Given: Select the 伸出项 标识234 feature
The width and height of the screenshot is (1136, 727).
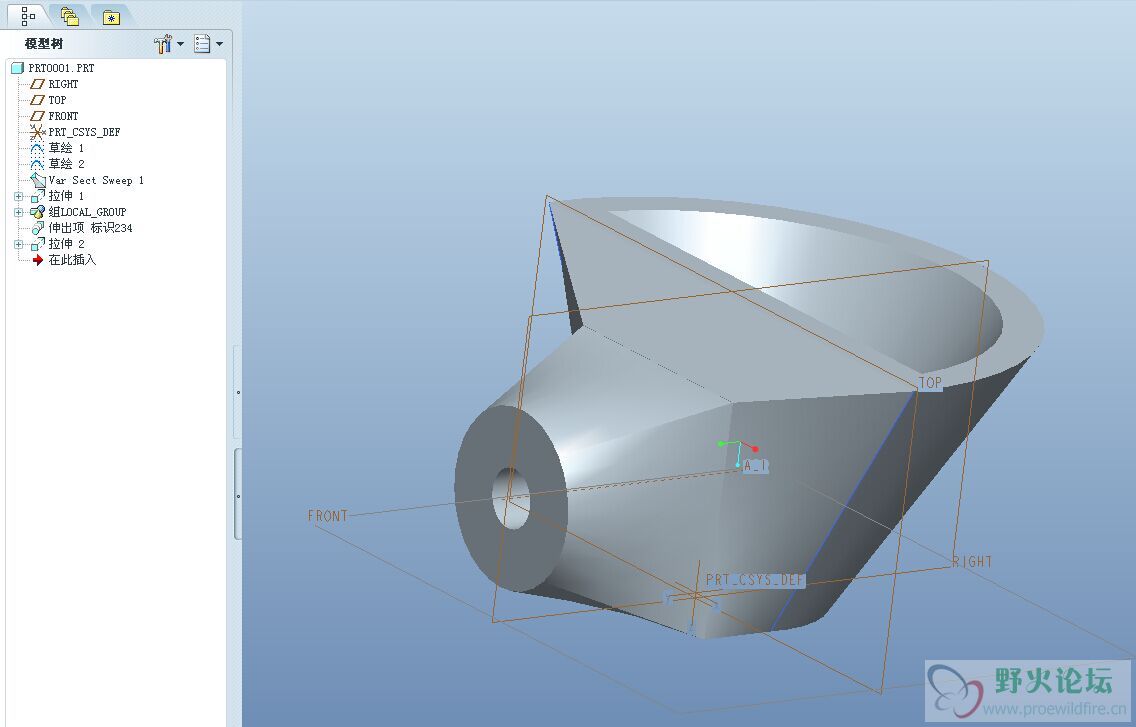Looking at the screenshot, I should (91, 228).
